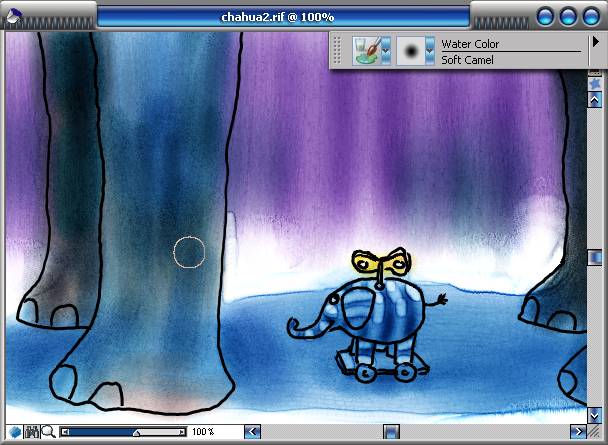Viewport: 608px width, 445px height.
Task: Click the horizontal scrollbar left arrow
Action: tap(252, 431)
